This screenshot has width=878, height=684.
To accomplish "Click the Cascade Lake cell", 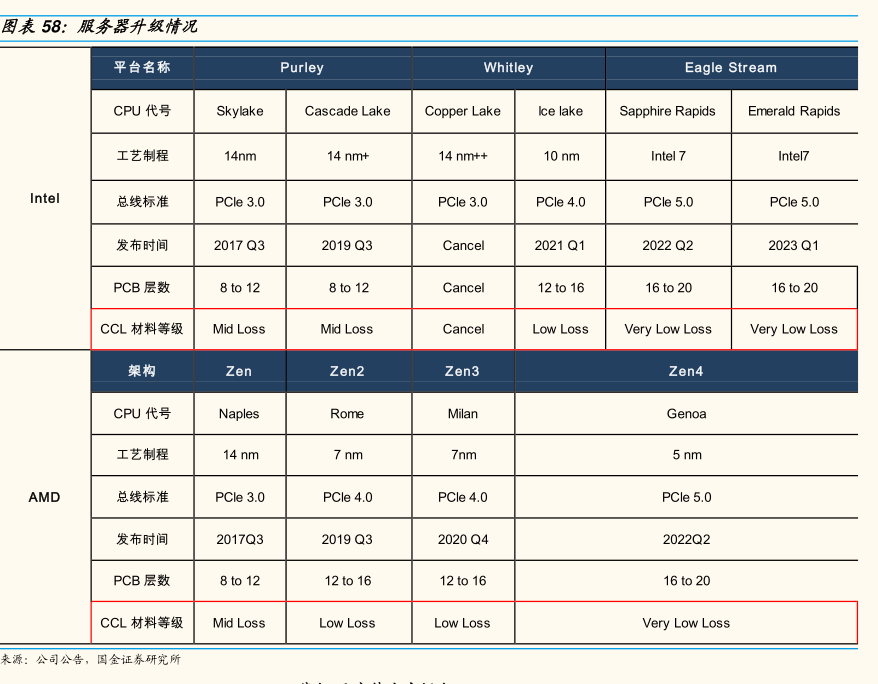I will (347, 111).
